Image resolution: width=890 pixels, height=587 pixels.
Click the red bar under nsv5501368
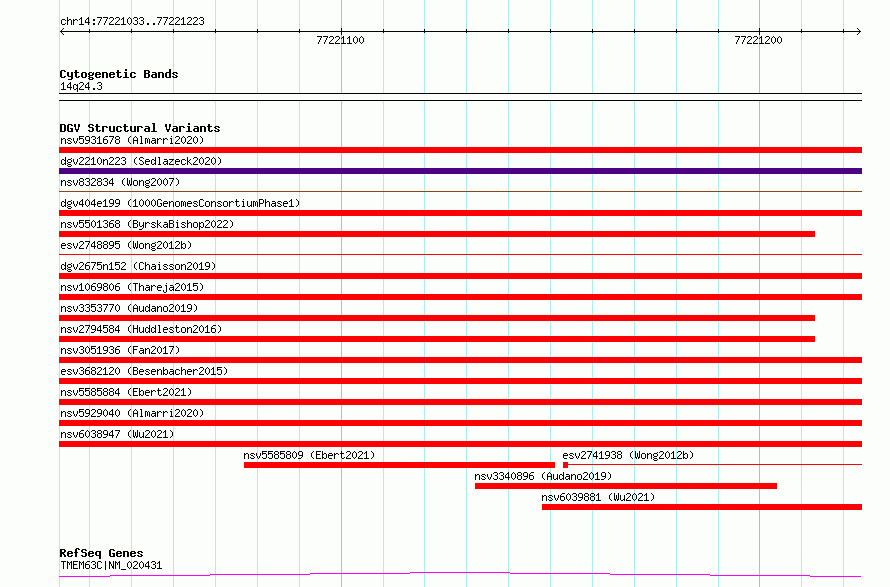point(437,234)
